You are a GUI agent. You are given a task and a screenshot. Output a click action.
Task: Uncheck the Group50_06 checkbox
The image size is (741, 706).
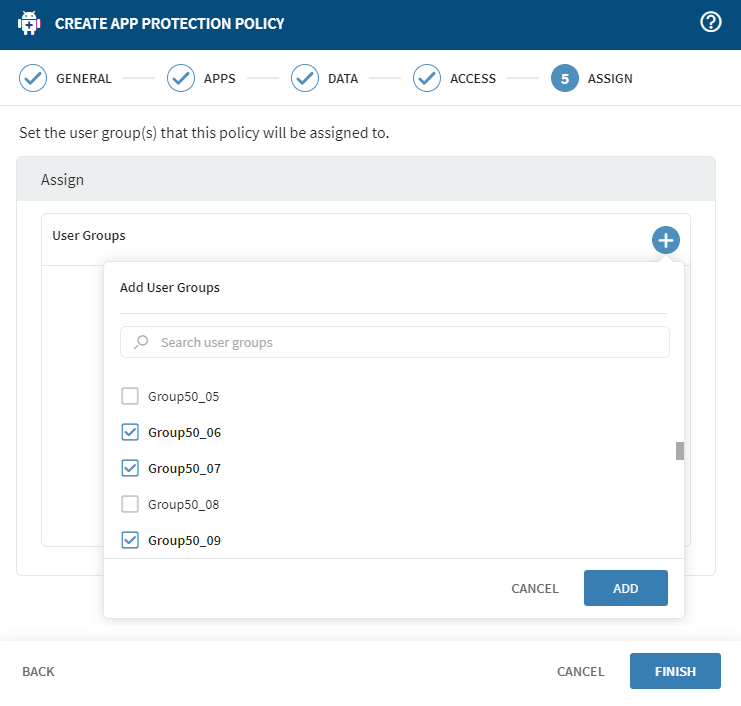click(x=130, y=433)
